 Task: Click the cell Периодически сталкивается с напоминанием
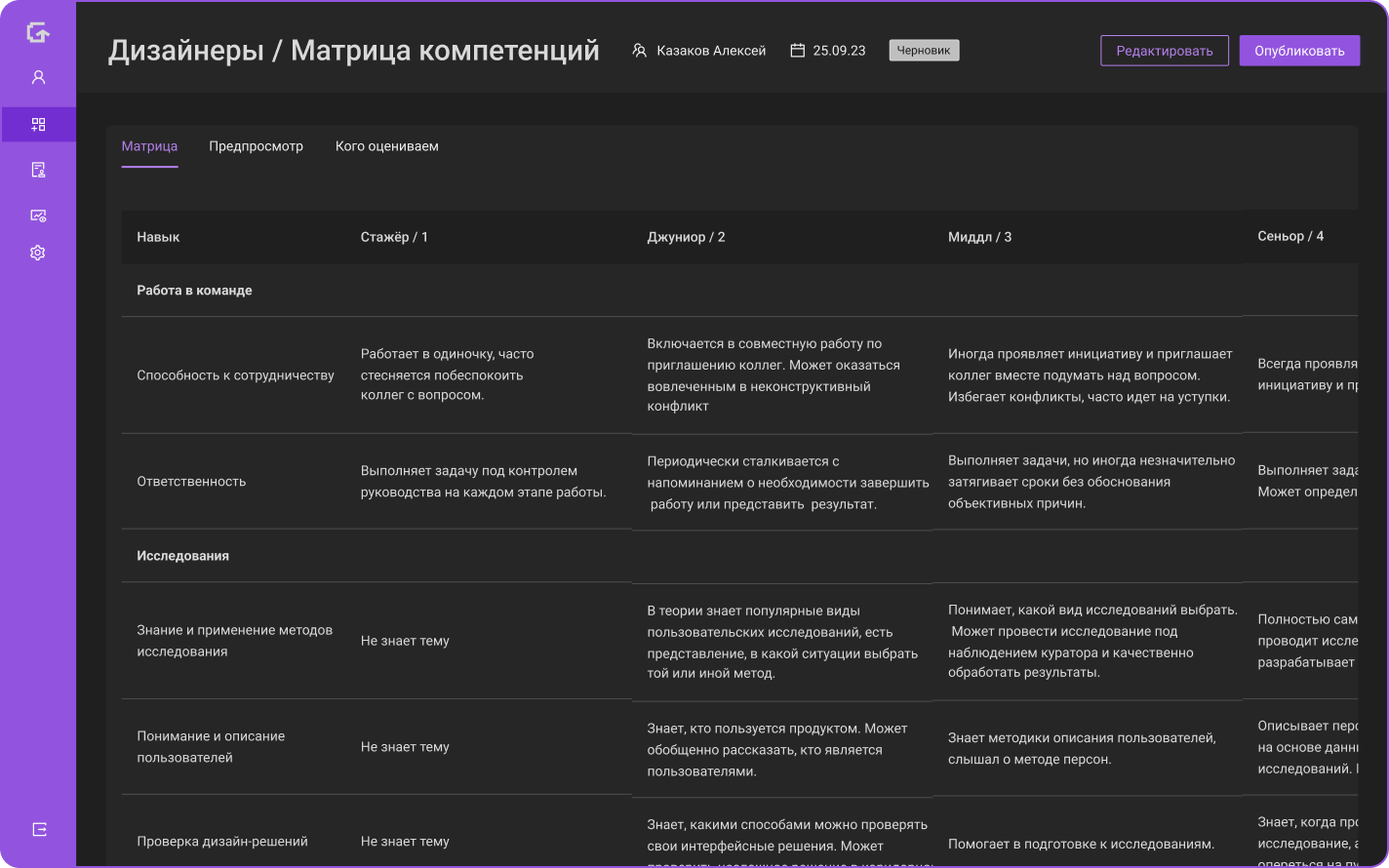(x=788, y=483)
